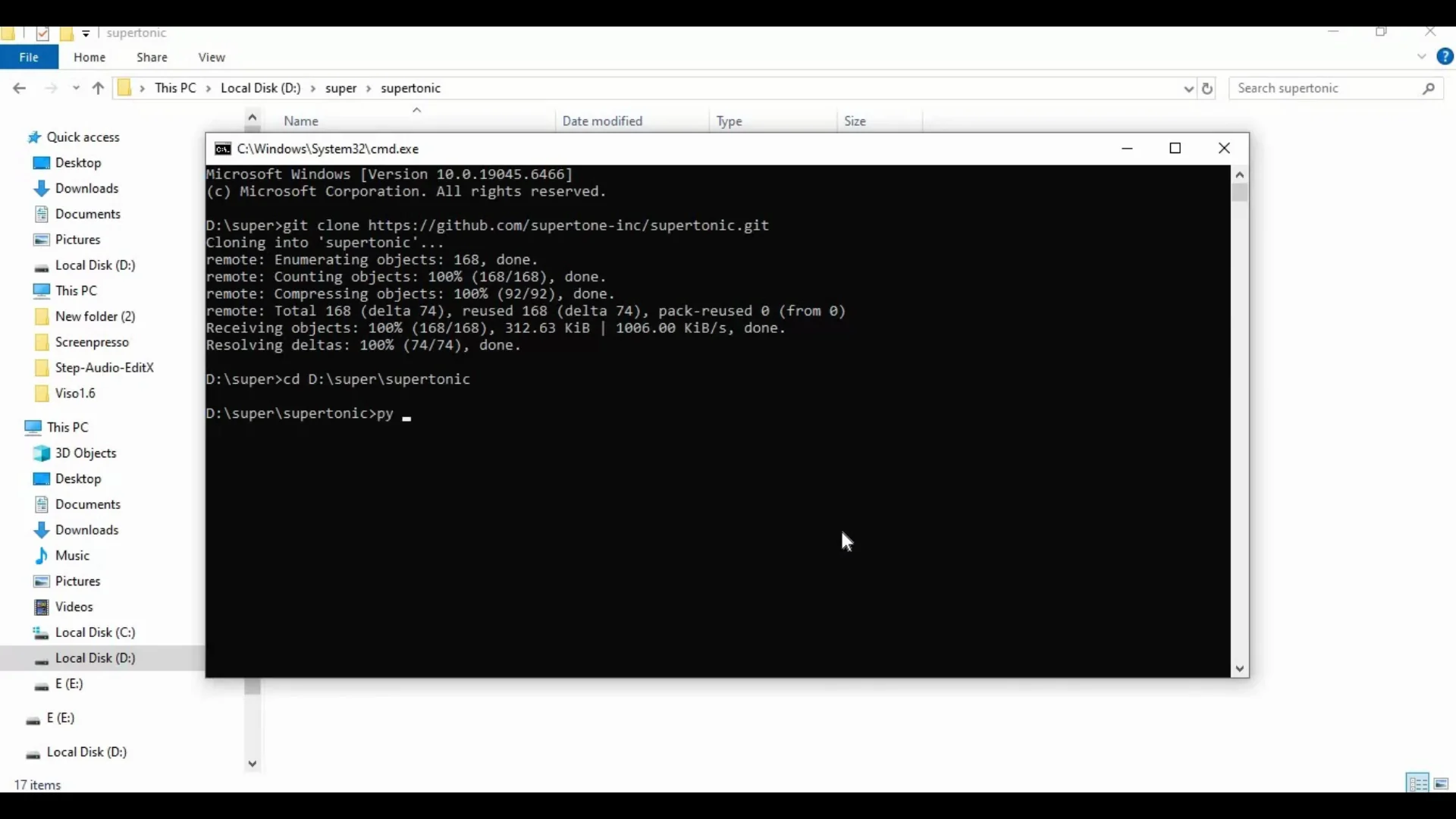1456x819 pixels.
Task: Click This PC in the breadcrumb bar
Action: pyautogui.click(x=174, y=88)
